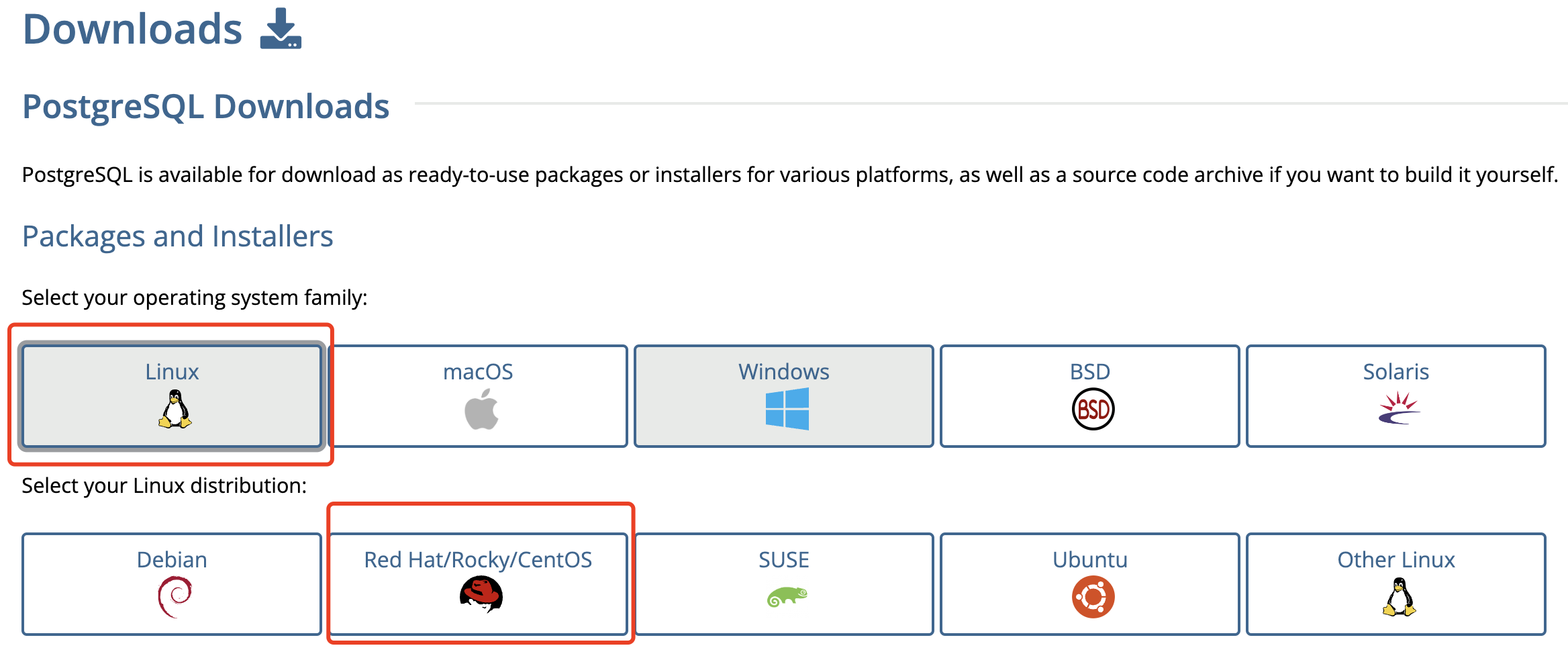This screenshot has height=654, width=1568.
Task: Click the Debian swirl logo
Action: (175, 596)
